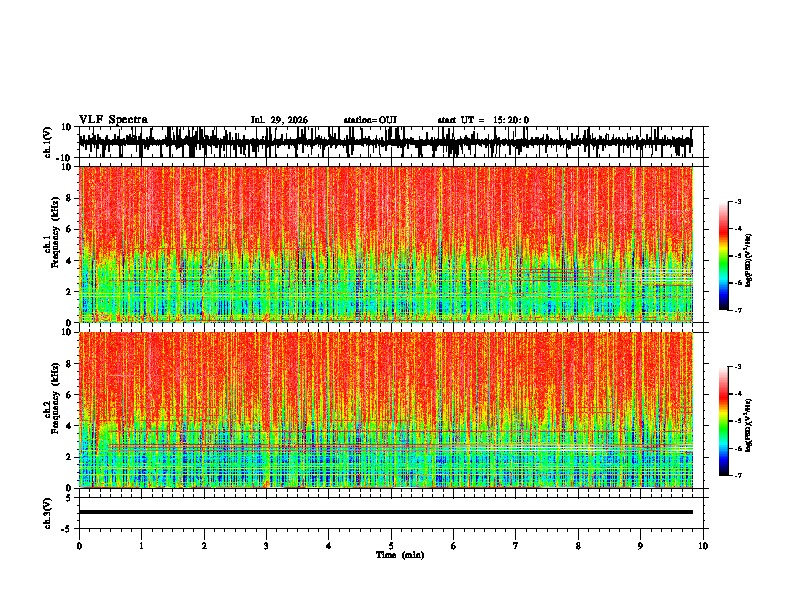The height and width of the screenshot is (612, 792).
Task: Click time axis tick label "10"
Action: point(703,546)
